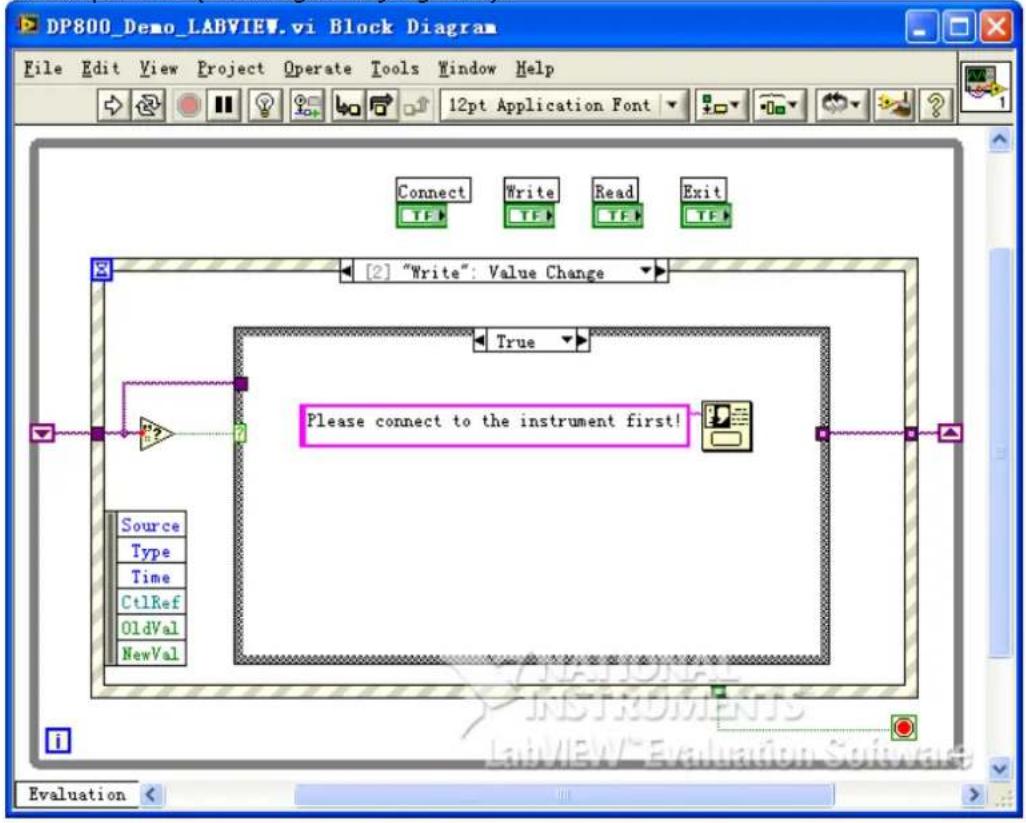1026x823 pixels.
Task: Click the Step Out toolbar button
Action: tap(416, 105)
